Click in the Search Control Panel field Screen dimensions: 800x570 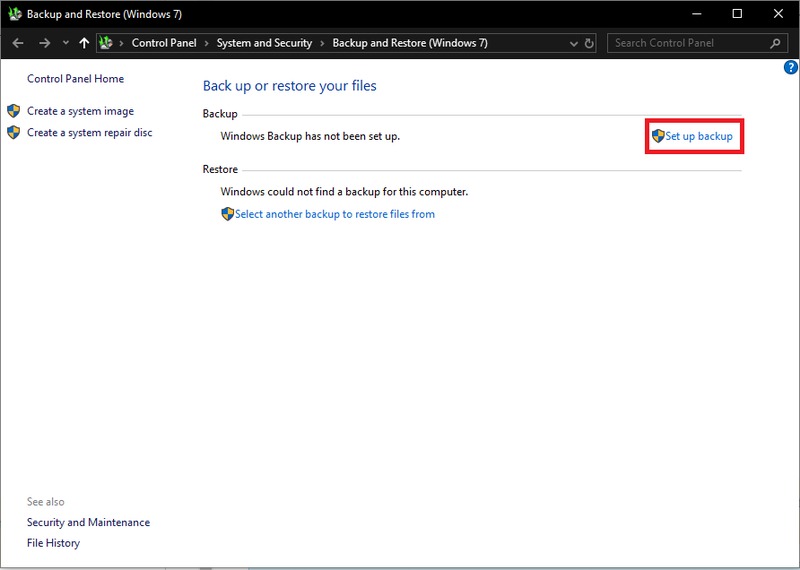690,43
